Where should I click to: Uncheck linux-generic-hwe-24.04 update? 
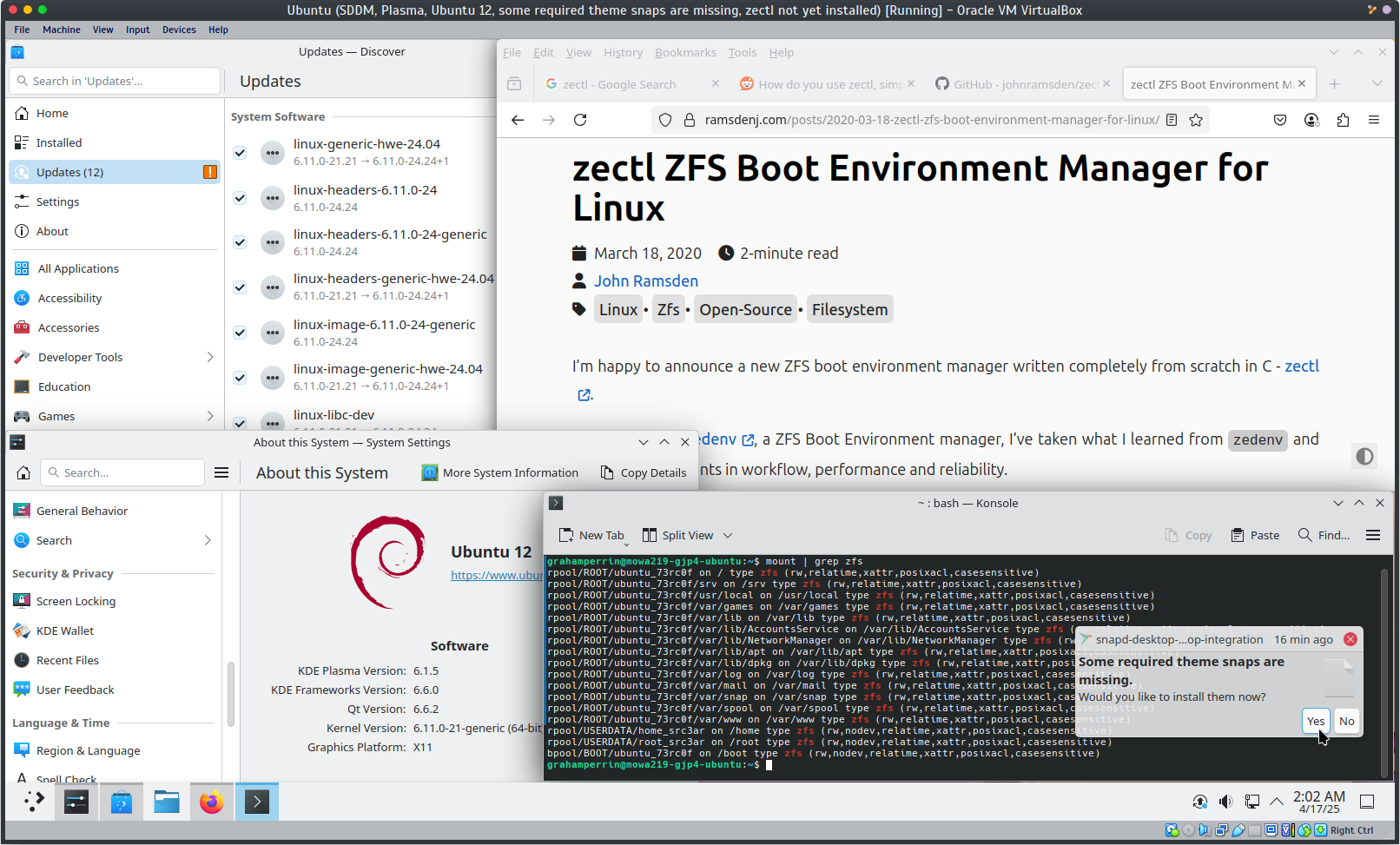tap(240, 153)
